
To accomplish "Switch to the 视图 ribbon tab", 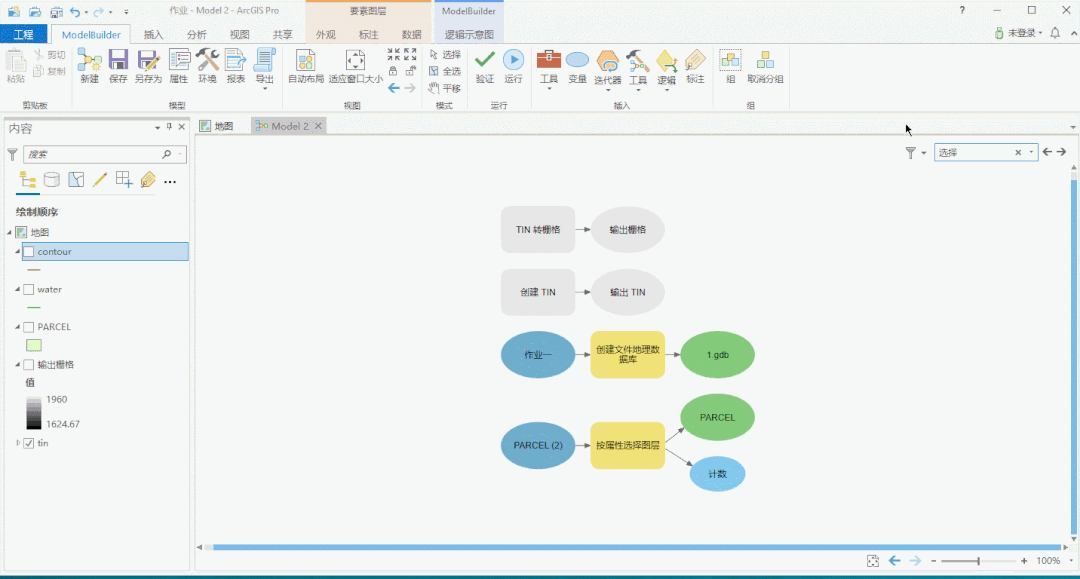I will (x=239, y=34).
